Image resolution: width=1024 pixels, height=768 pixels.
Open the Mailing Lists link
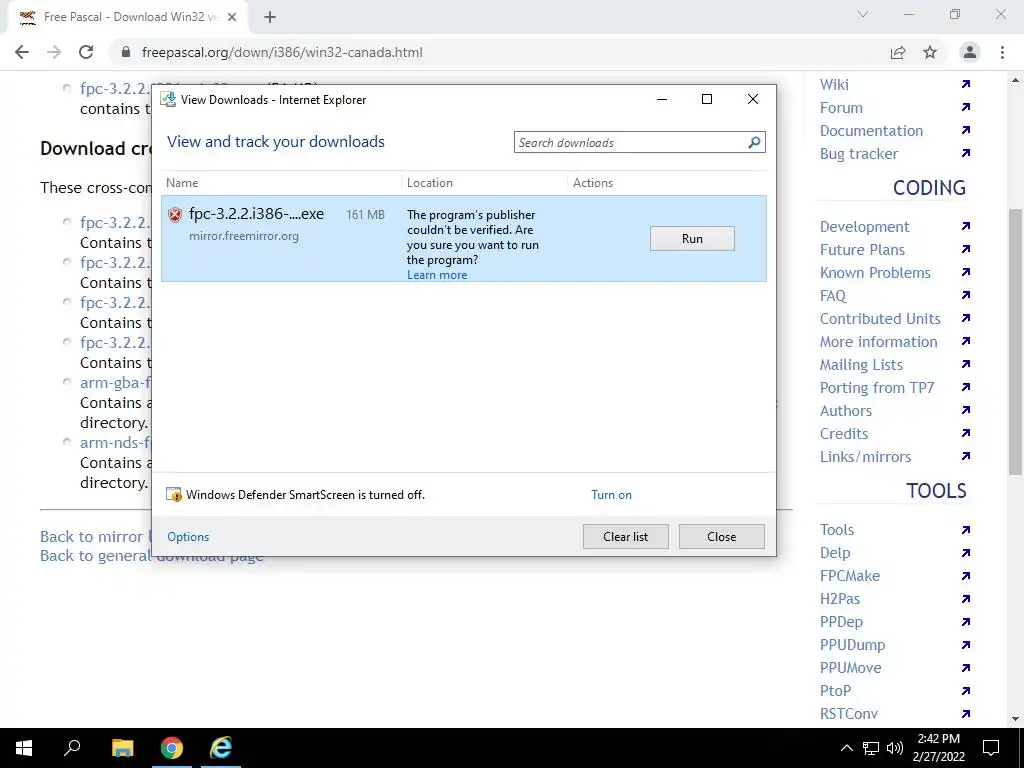[861, 364]
